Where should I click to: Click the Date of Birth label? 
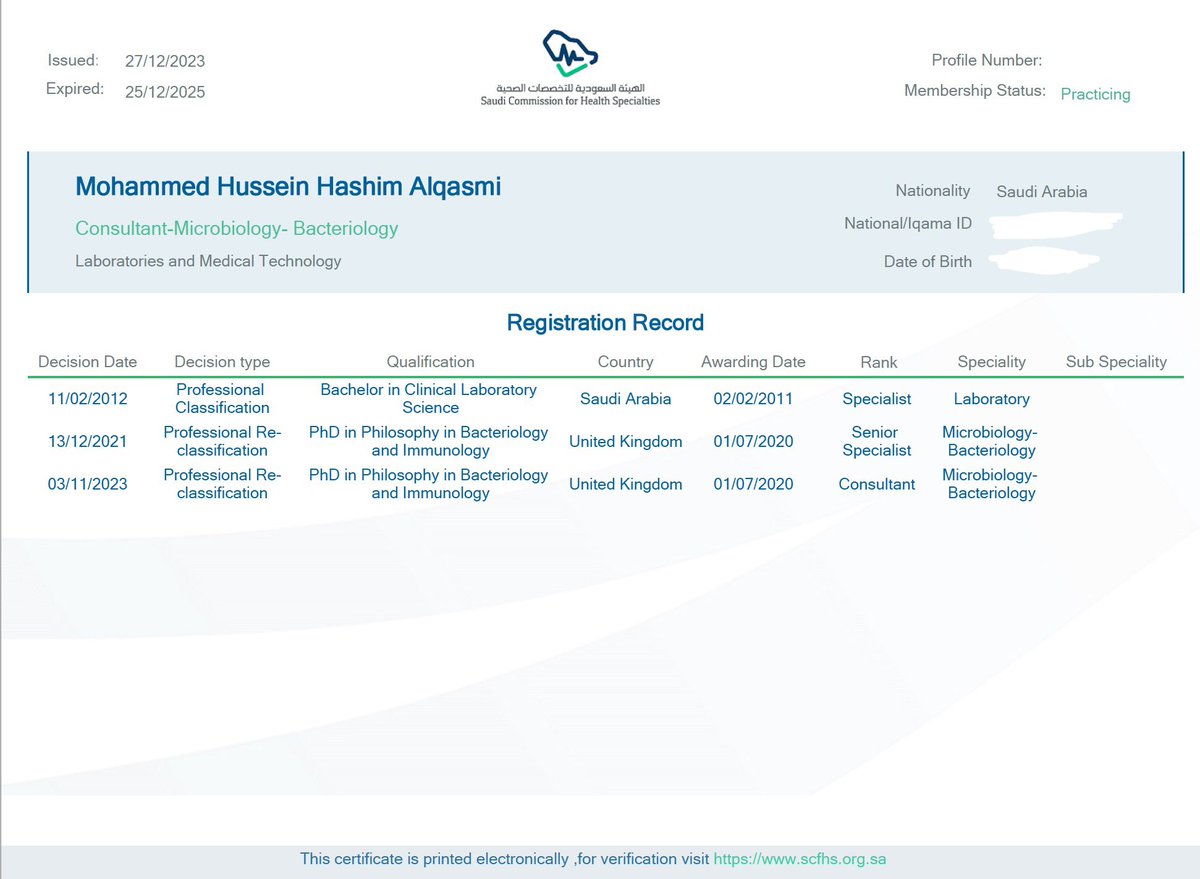[928, 261]
